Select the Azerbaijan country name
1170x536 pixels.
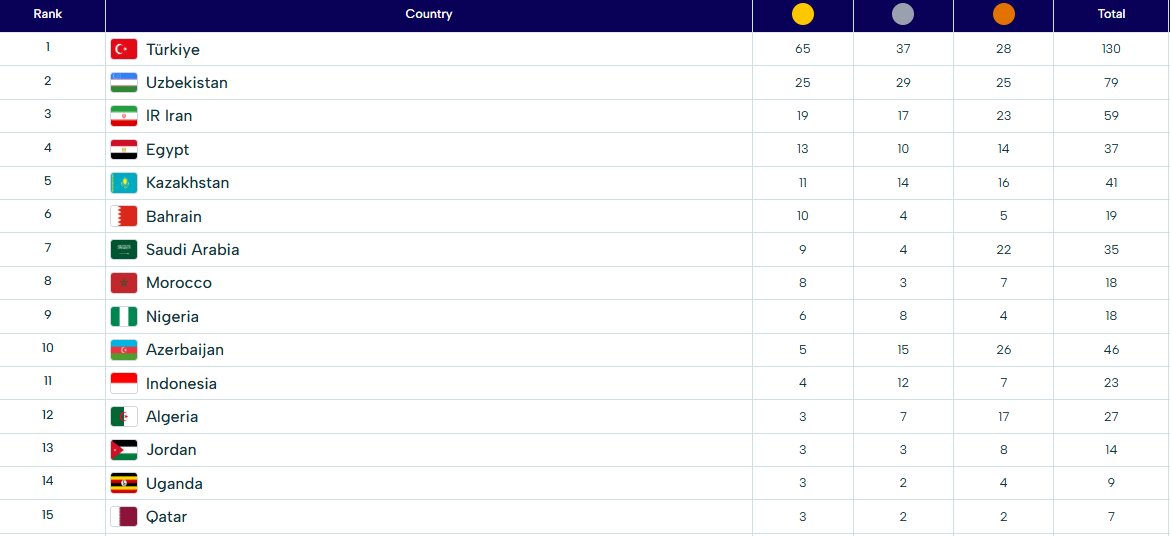coord(185,350)
